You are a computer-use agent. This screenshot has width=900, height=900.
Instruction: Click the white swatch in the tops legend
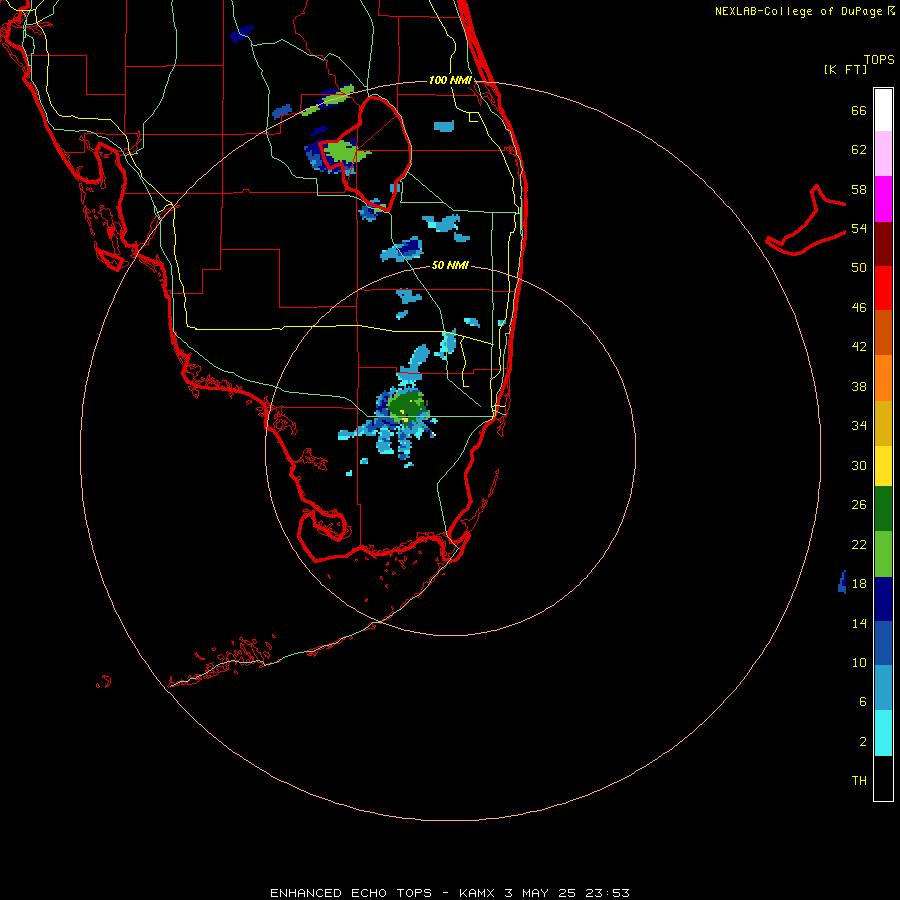(x=883, y=110)
